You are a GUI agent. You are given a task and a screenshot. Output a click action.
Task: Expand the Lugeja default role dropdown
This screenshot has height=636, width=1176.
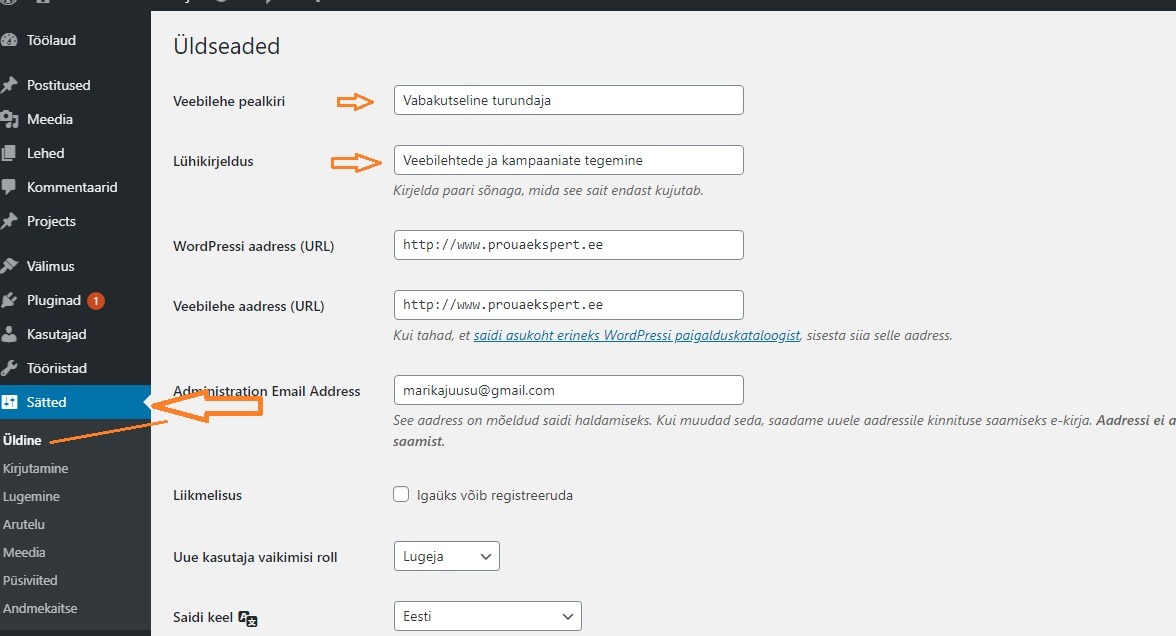pyautogui.click(x=446, y=556)
